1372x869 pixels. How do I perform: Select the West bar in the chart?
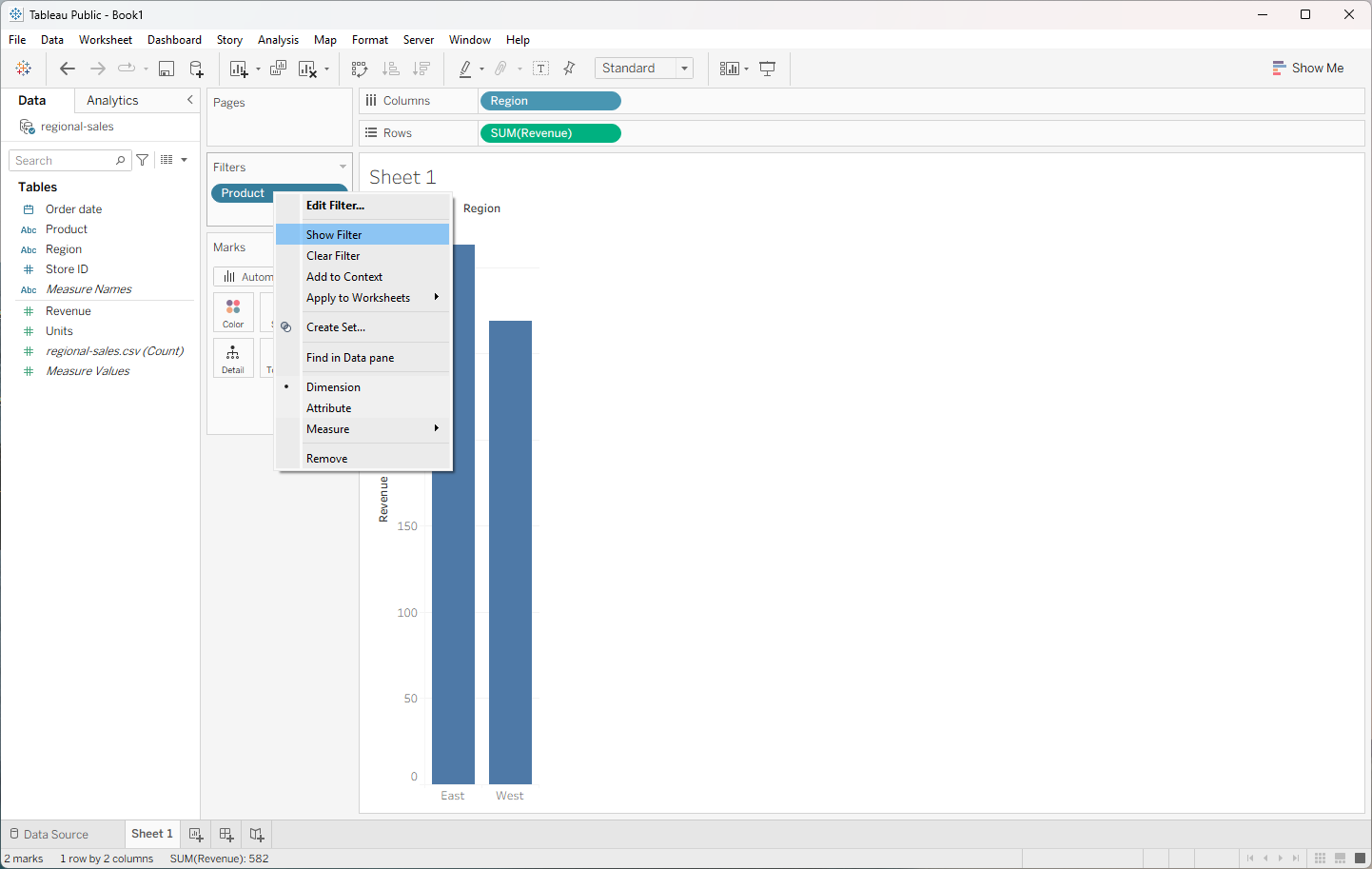[510, 552]
